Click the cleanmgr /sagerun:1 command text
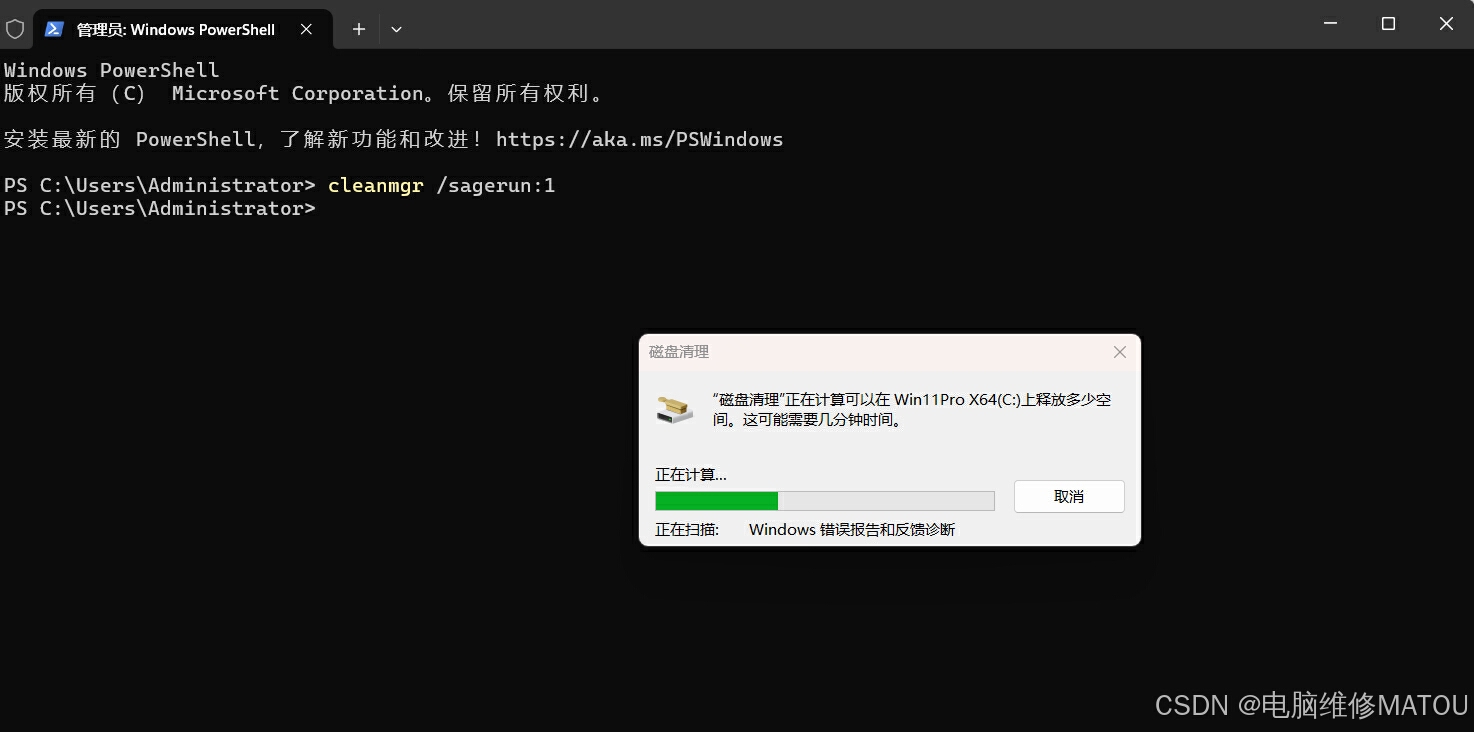Screen dimensions: 1474x732 441,186
